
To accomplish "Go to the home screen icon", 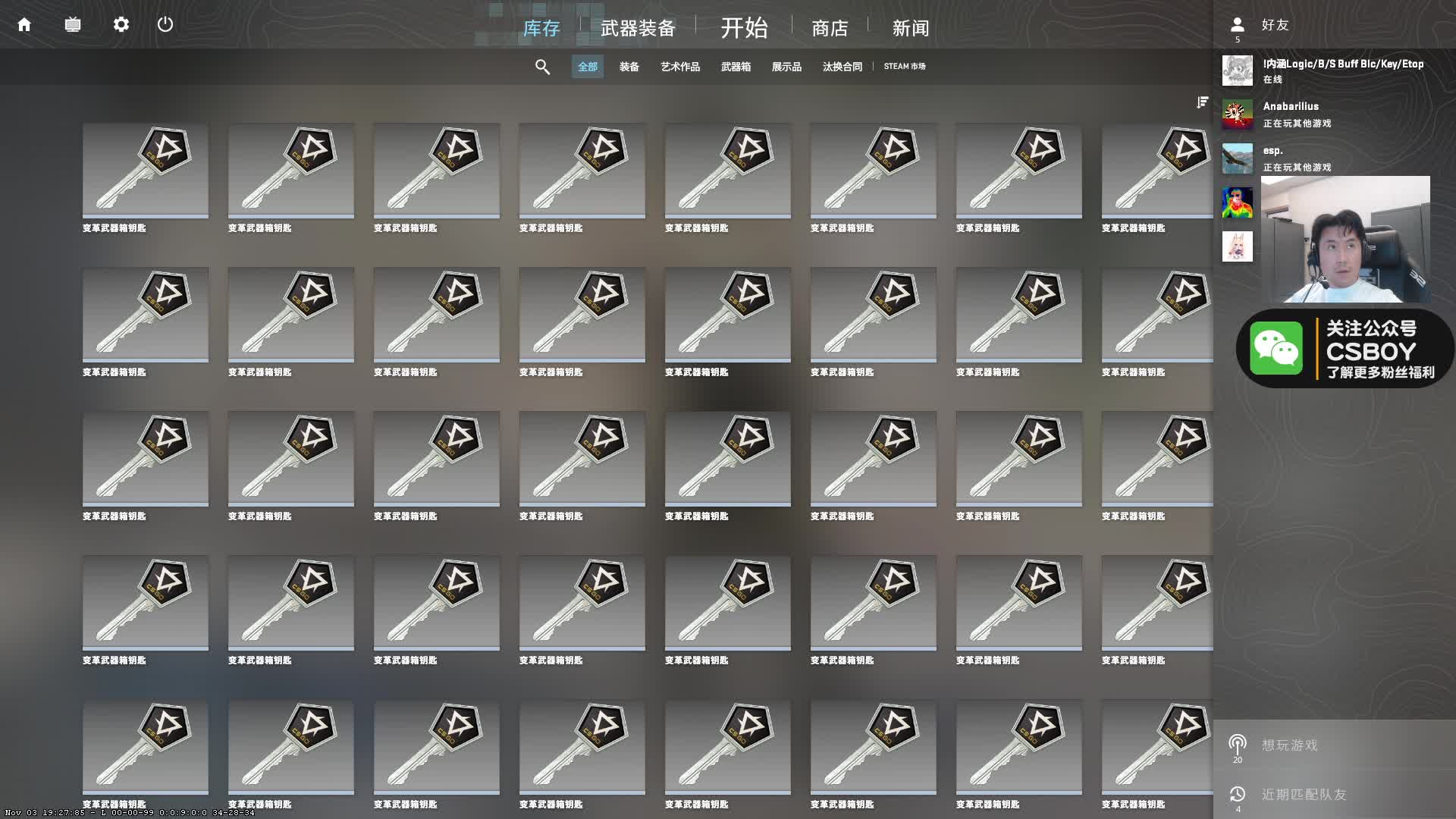I will tap(24, 25).
